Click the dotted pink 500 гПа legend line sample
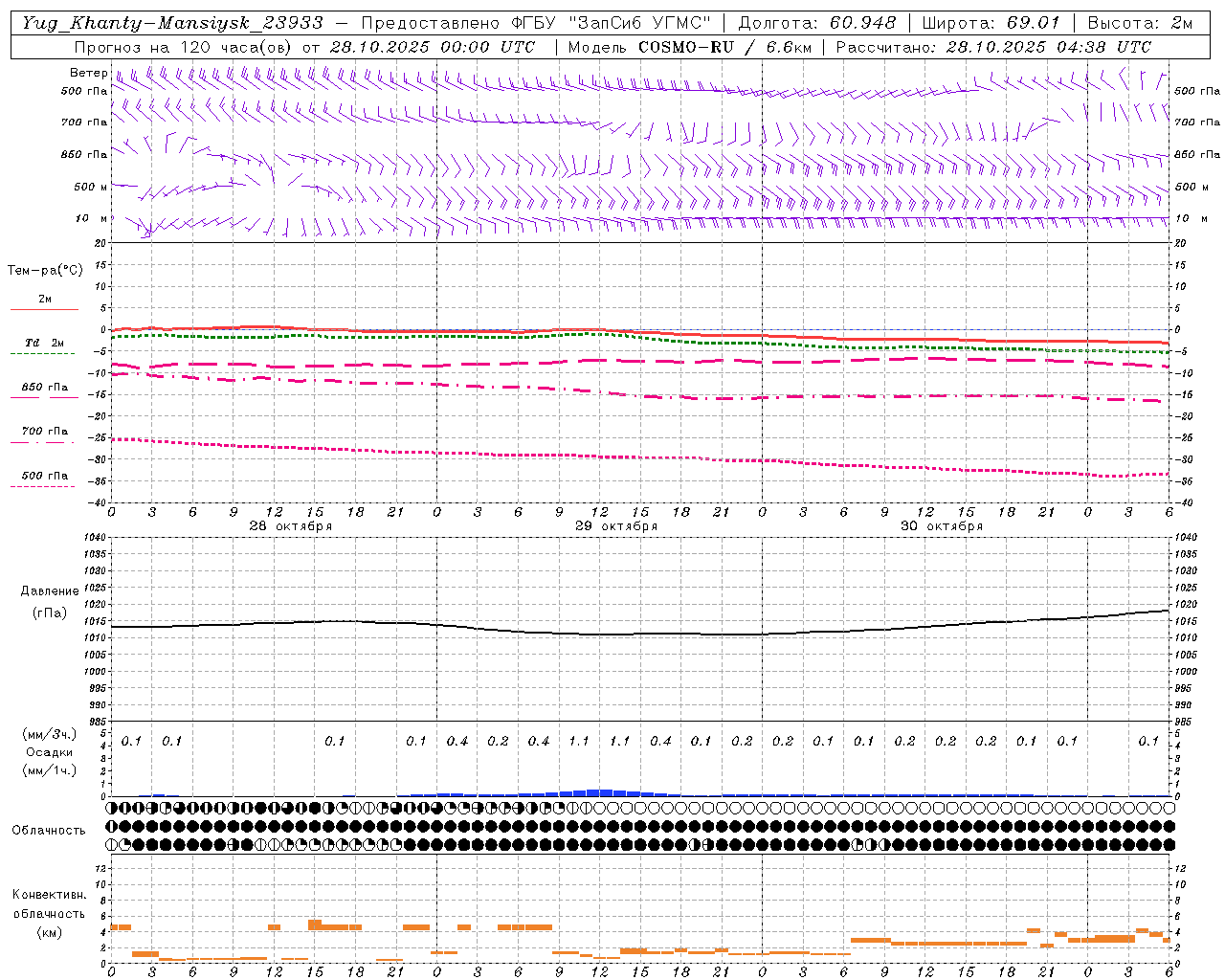The width and height of the screenshot is (1225, 980). point(42,487)
